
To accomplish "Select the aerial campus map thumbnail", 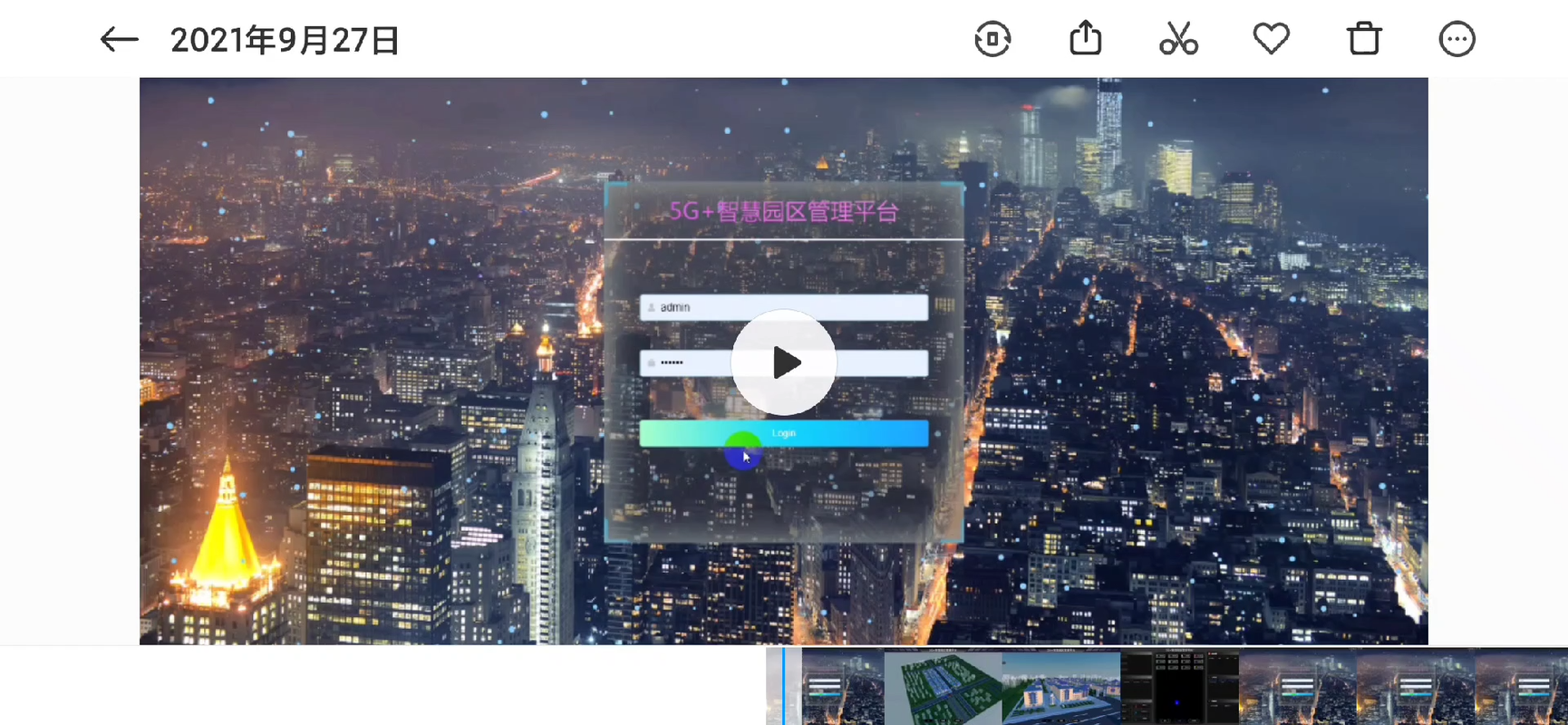I will click(x=943, y=687).
